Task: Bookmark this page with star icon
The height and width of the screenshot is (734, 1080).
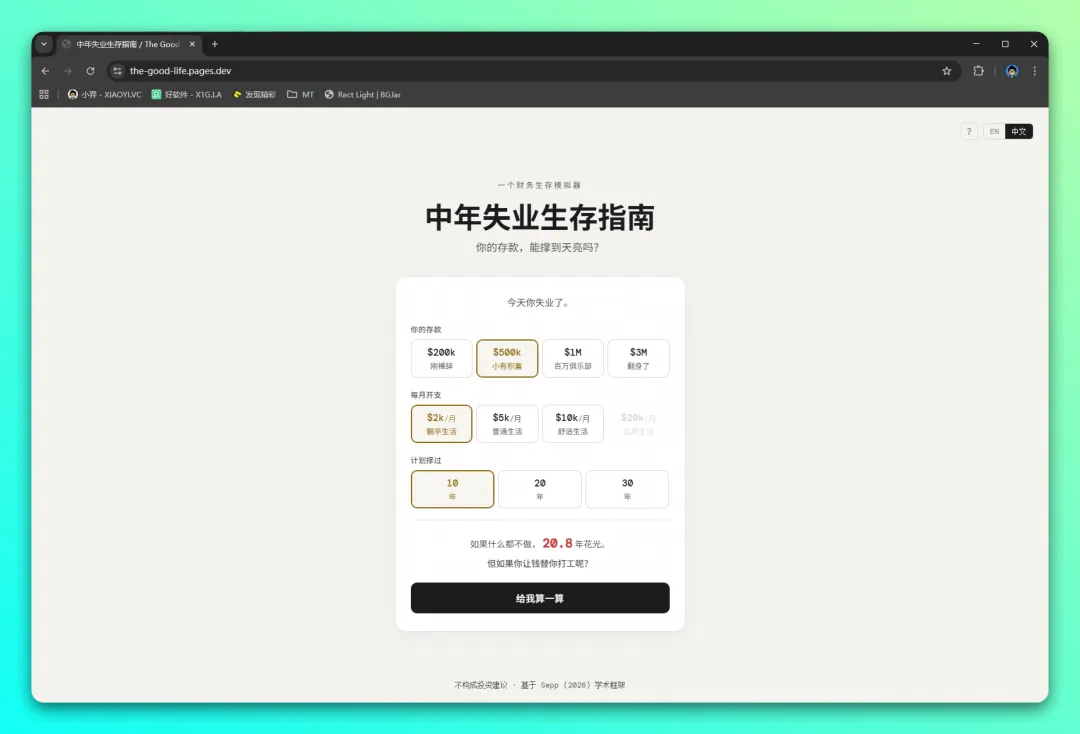Action: (946, 71)
